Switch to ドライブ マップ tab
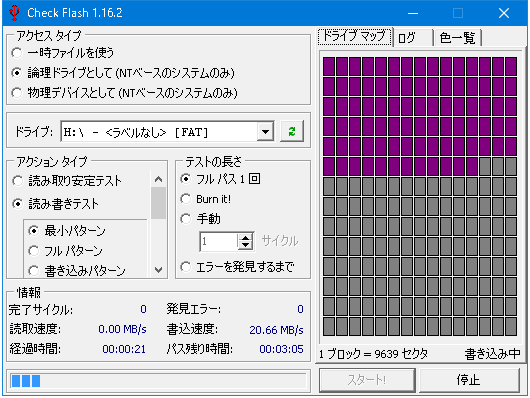Screen dimensions: 530x398 (354, 36)
